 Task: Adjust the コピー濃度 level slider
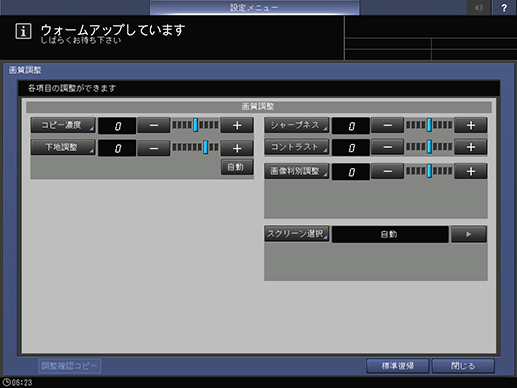pyautogui.click(x=195, y=125)
